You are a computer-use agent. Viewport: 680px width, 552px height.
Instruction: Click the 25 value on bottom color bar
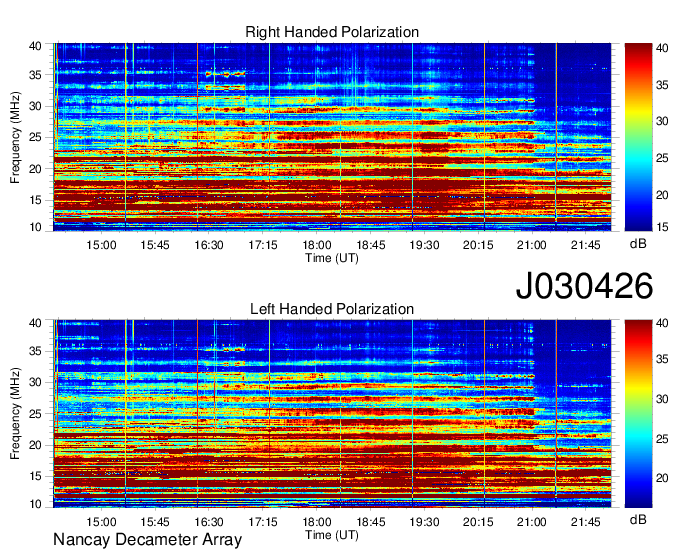[662, 439]
